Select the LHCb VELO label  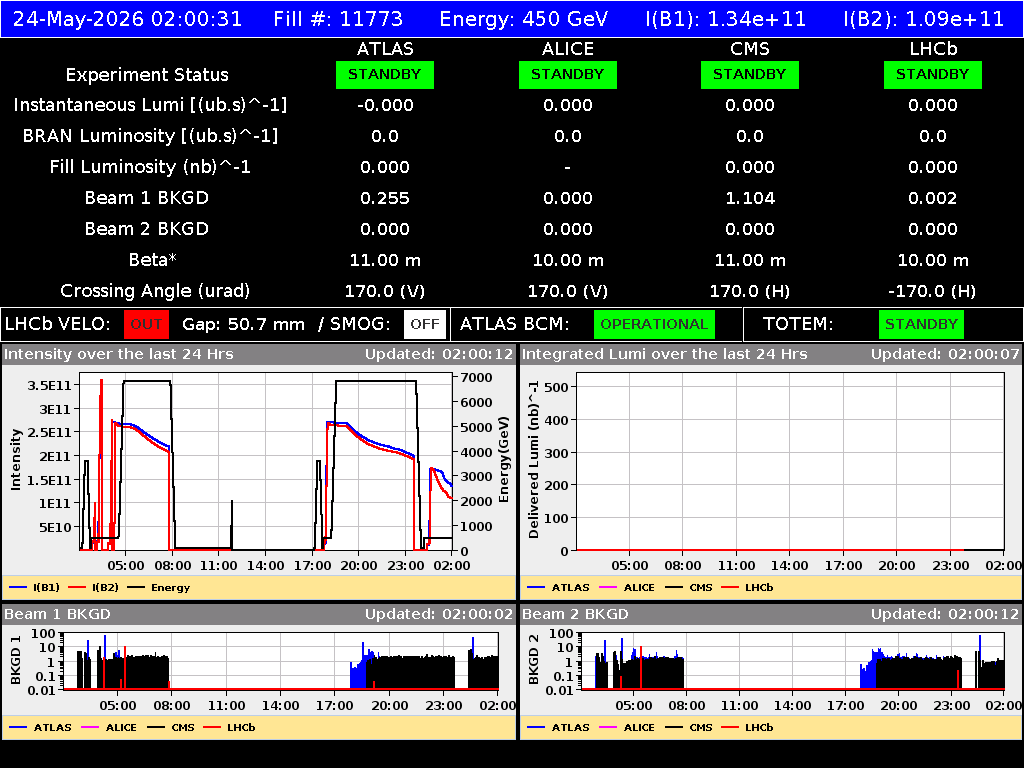point(57,324)
